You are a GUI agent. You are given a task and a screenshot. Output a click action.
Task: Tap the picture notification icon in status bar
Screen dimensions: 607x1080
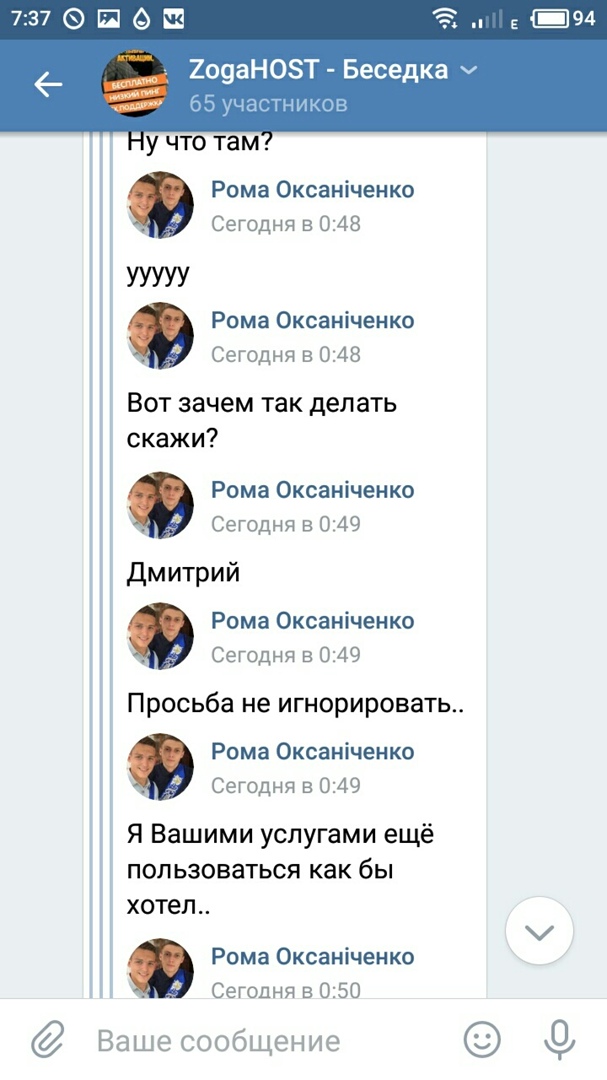[110, 18]
